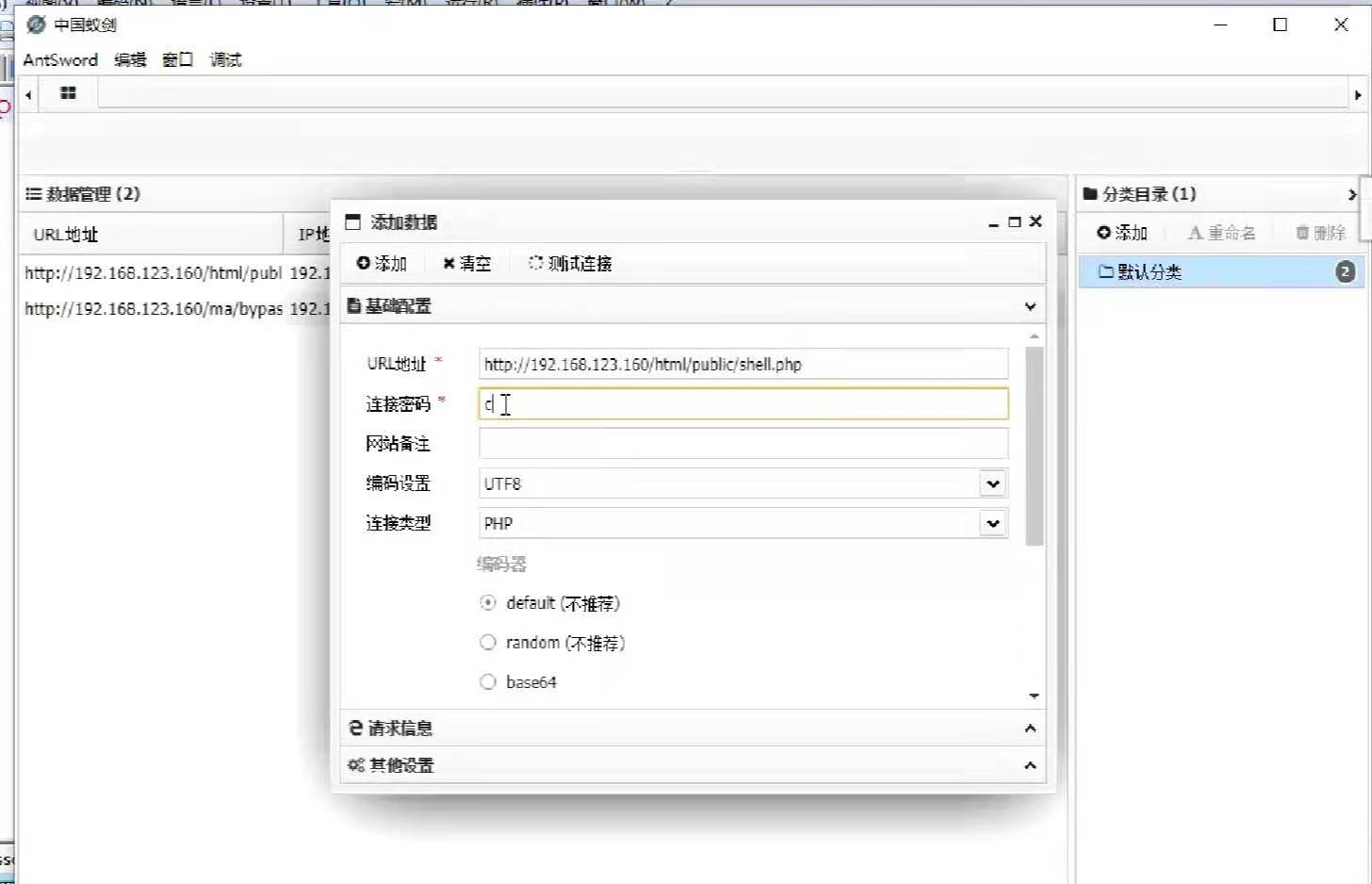Collapse the 分类目录 panel arrow
Screen dimensions: 1372x884
tap(1352, 194)
